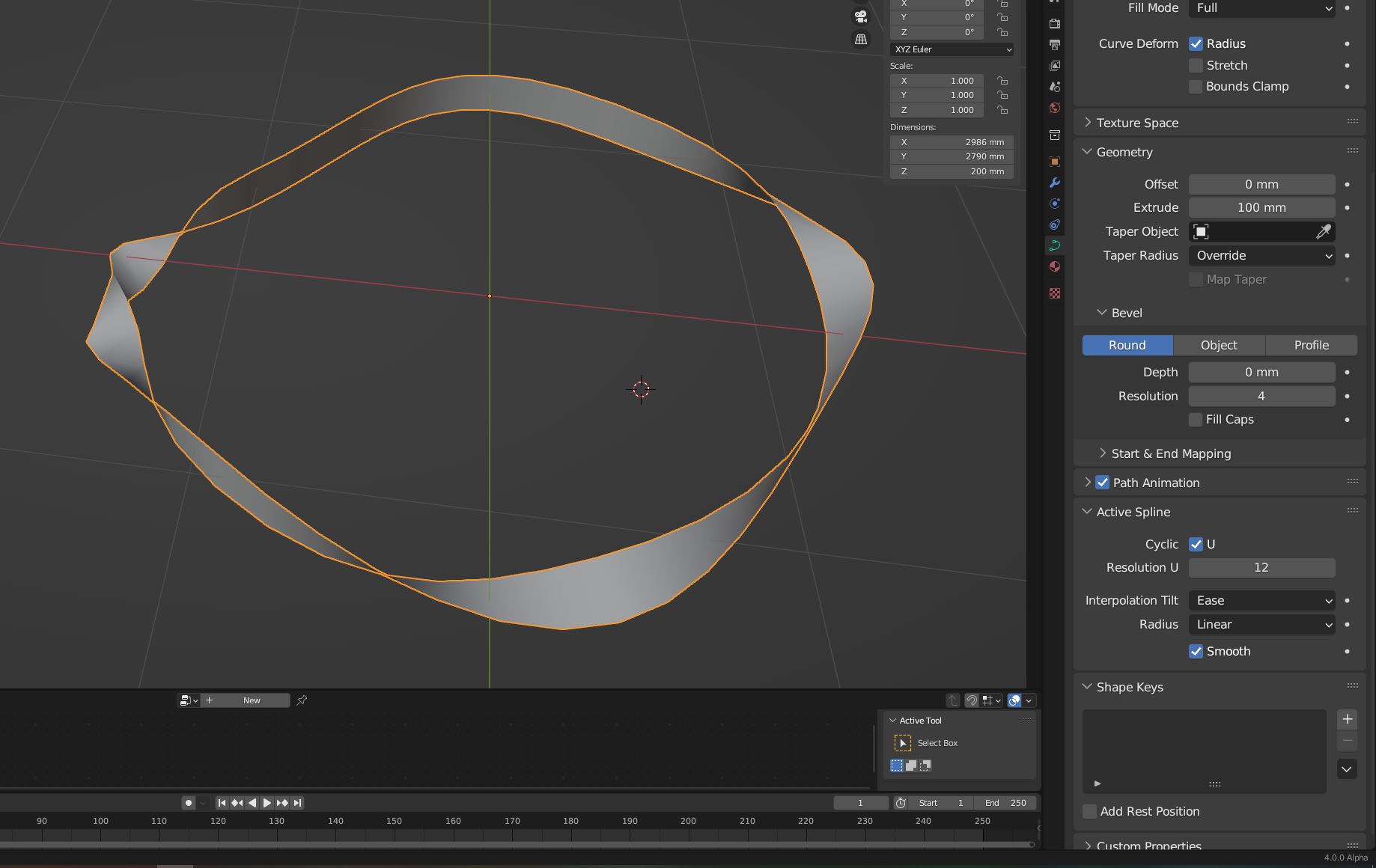Screen dimensions: 1376x868
Task: Switch viewport to orthographic grid view
Action: [861, 39]
